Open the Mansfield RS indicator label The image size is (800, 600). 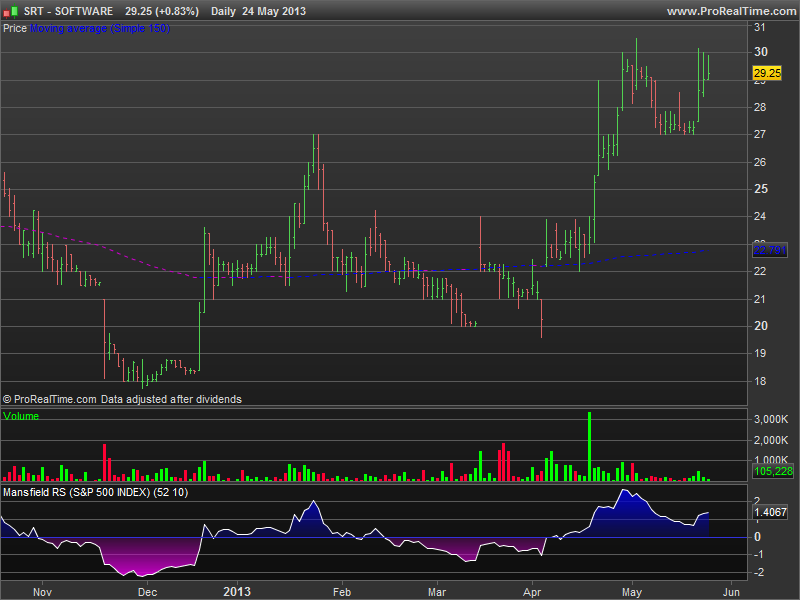coord(95,492)
